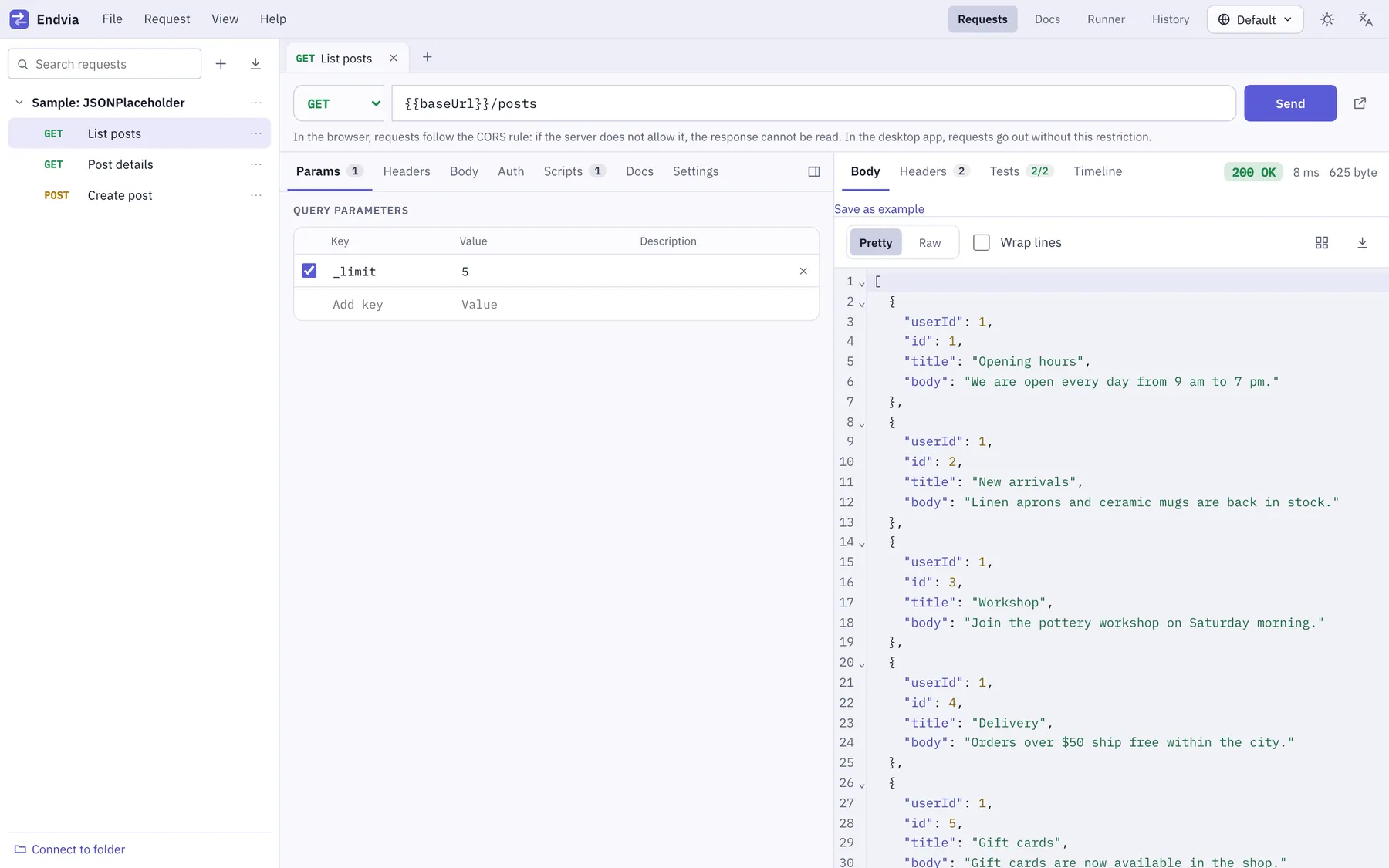Select the Post details request
This screenshot has height=868, width=1389.
(139, 164)
